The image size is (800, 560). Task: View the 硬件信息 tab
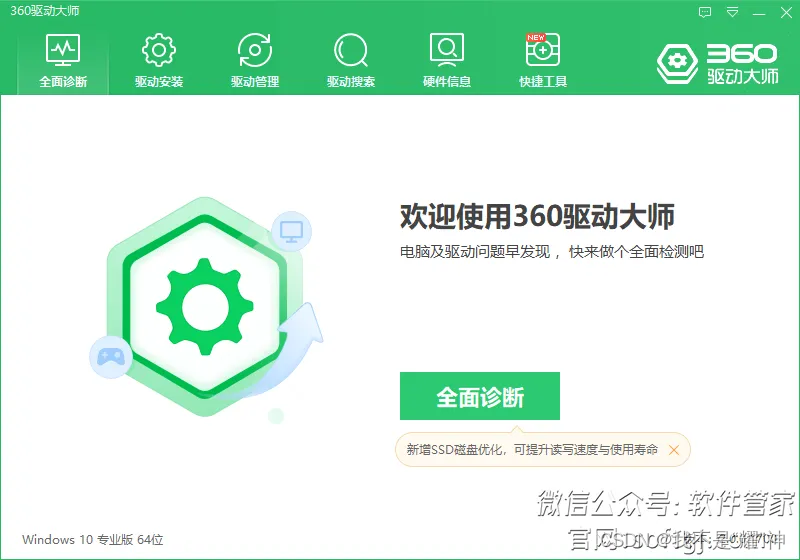pyautogui.click(x=446, y=60)
